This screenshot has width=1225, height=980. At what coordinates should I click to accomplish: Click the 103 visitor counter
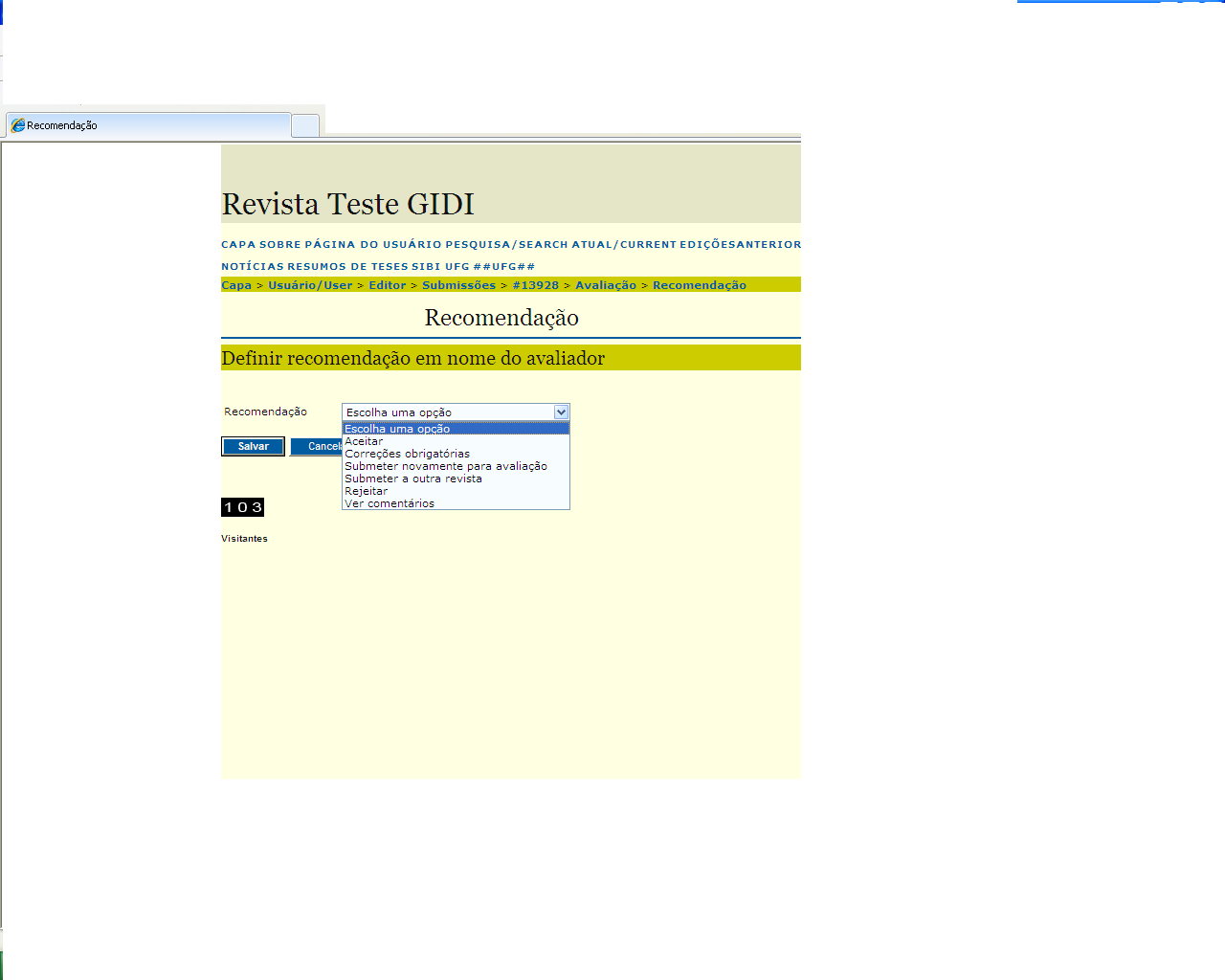pos(243,507)
